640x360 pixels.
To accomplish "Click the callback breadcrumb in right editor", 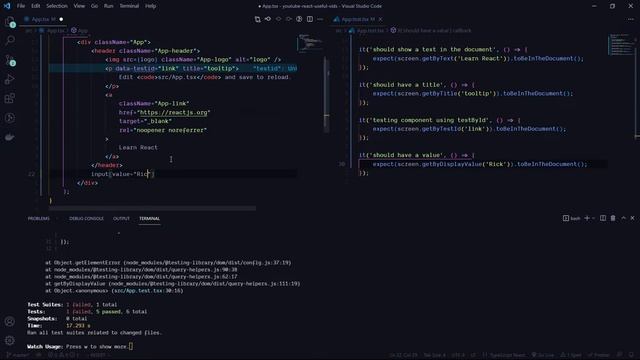I will click(431, 30).
